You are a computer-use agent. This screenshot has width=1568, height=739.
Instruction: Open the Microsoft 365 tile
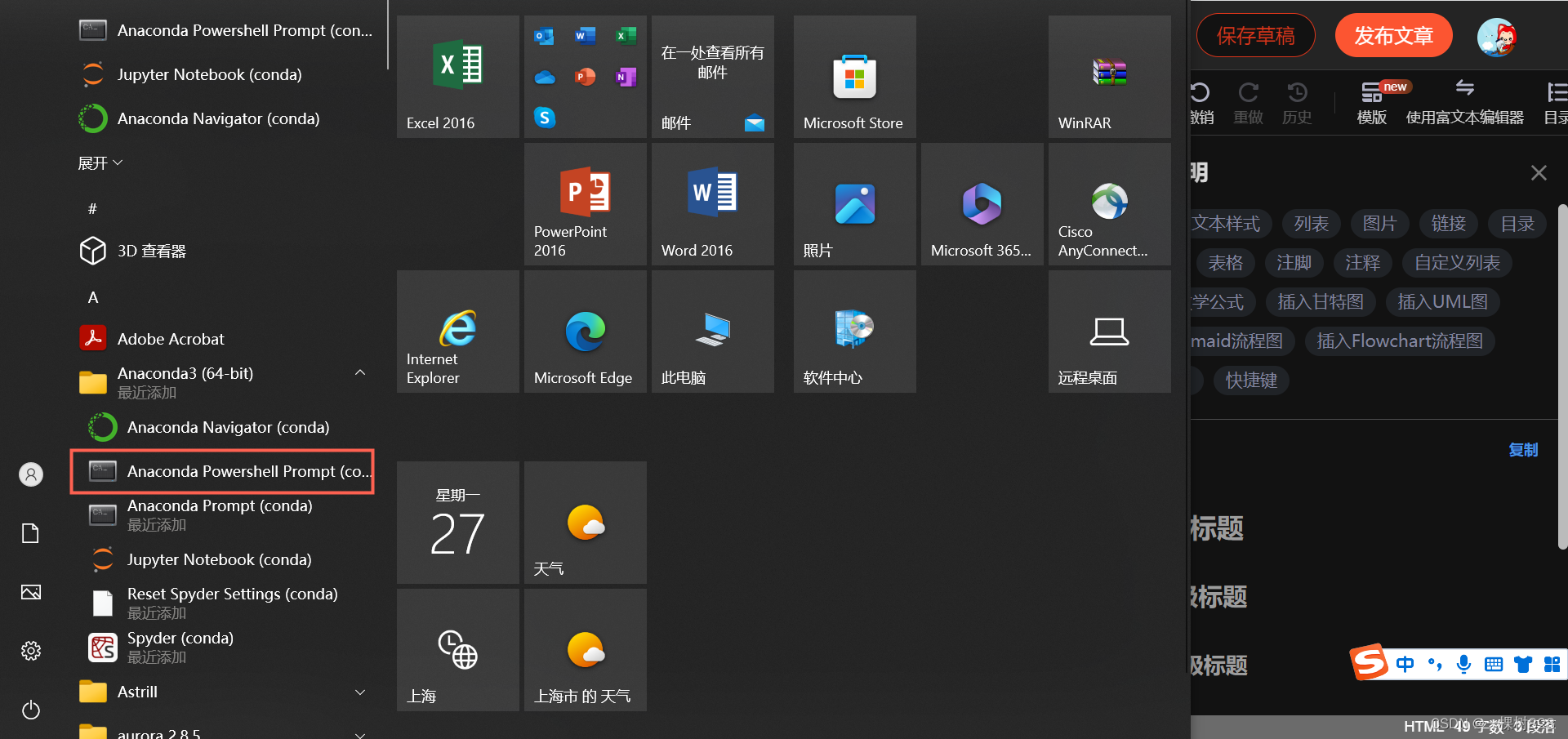tap(982, 204)
